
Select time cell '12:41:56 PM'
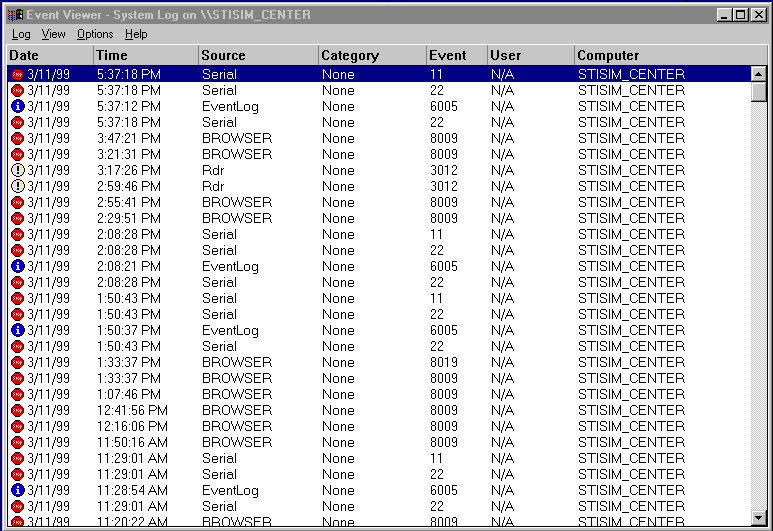pos(132,410)
